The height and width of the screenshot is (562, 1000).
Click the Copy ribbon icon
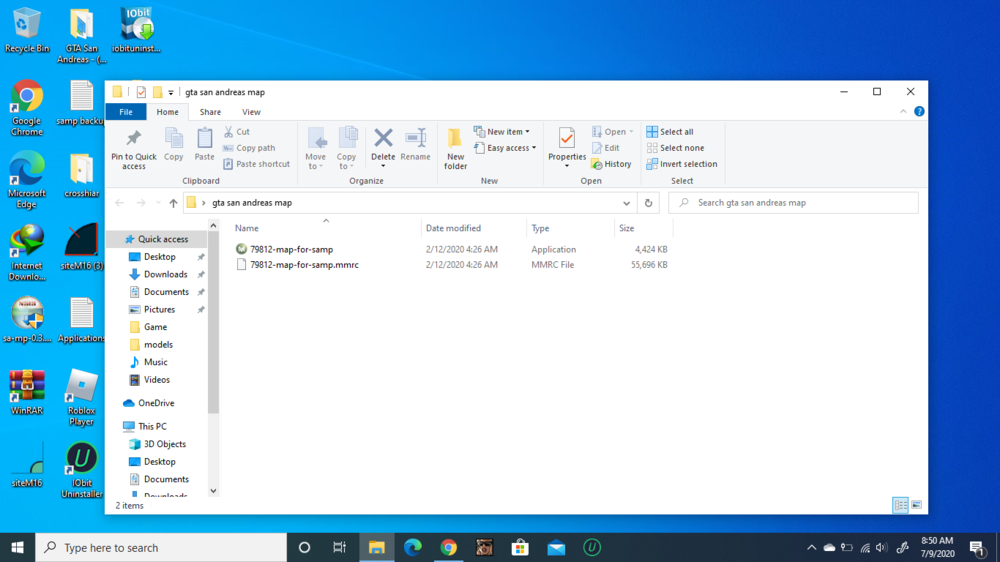pos(173,145)
